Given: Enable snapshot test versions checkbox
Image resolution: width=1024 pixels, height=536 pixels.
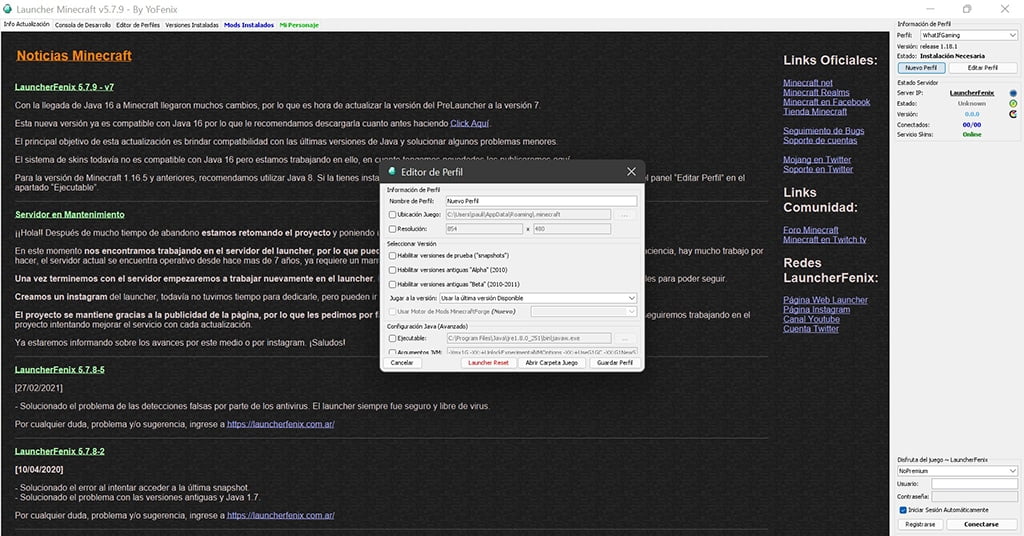Looking at the screenshot, I should click(392, 256).
